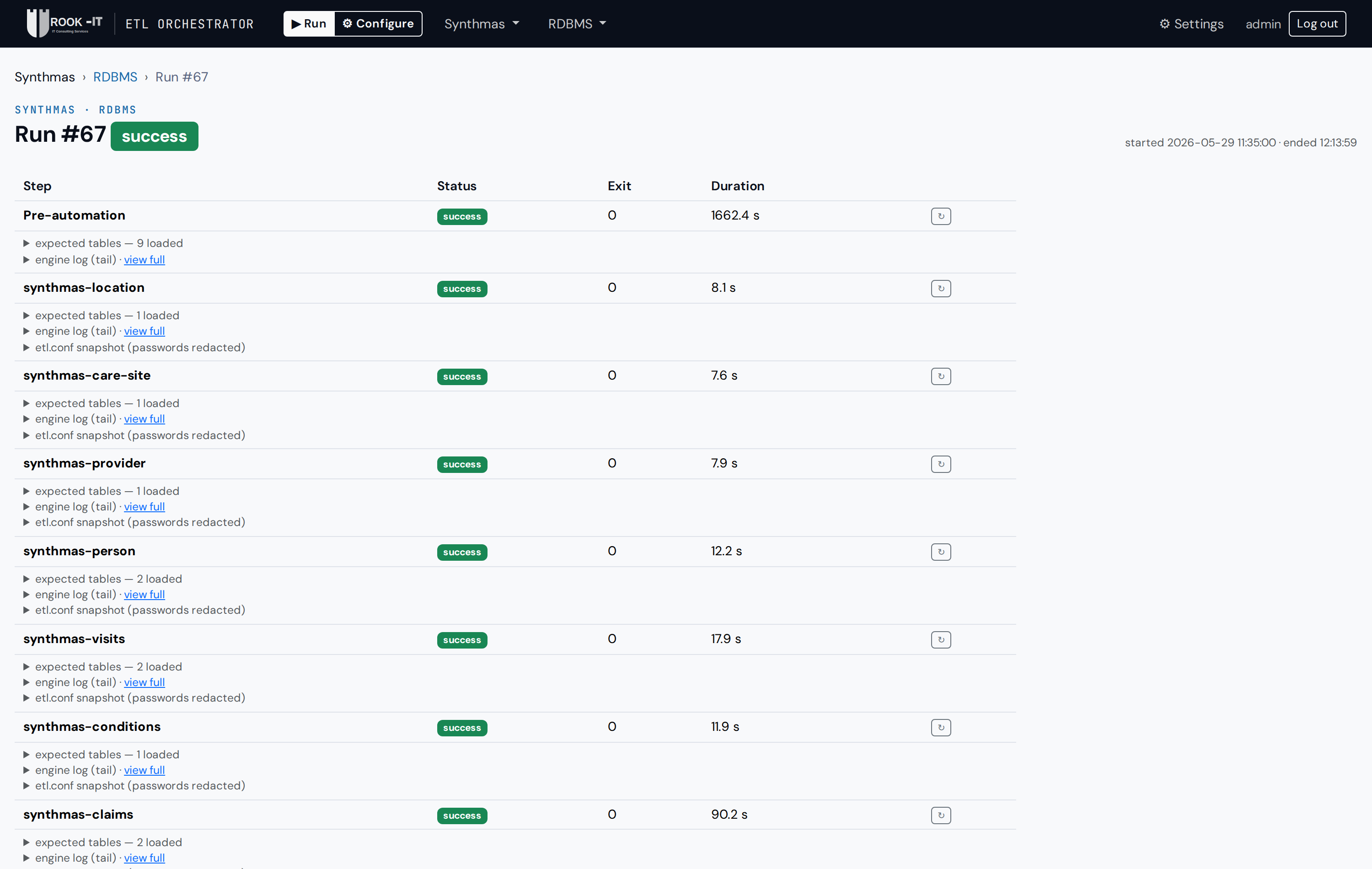Click the Rook-IT logo

point(64,23)
